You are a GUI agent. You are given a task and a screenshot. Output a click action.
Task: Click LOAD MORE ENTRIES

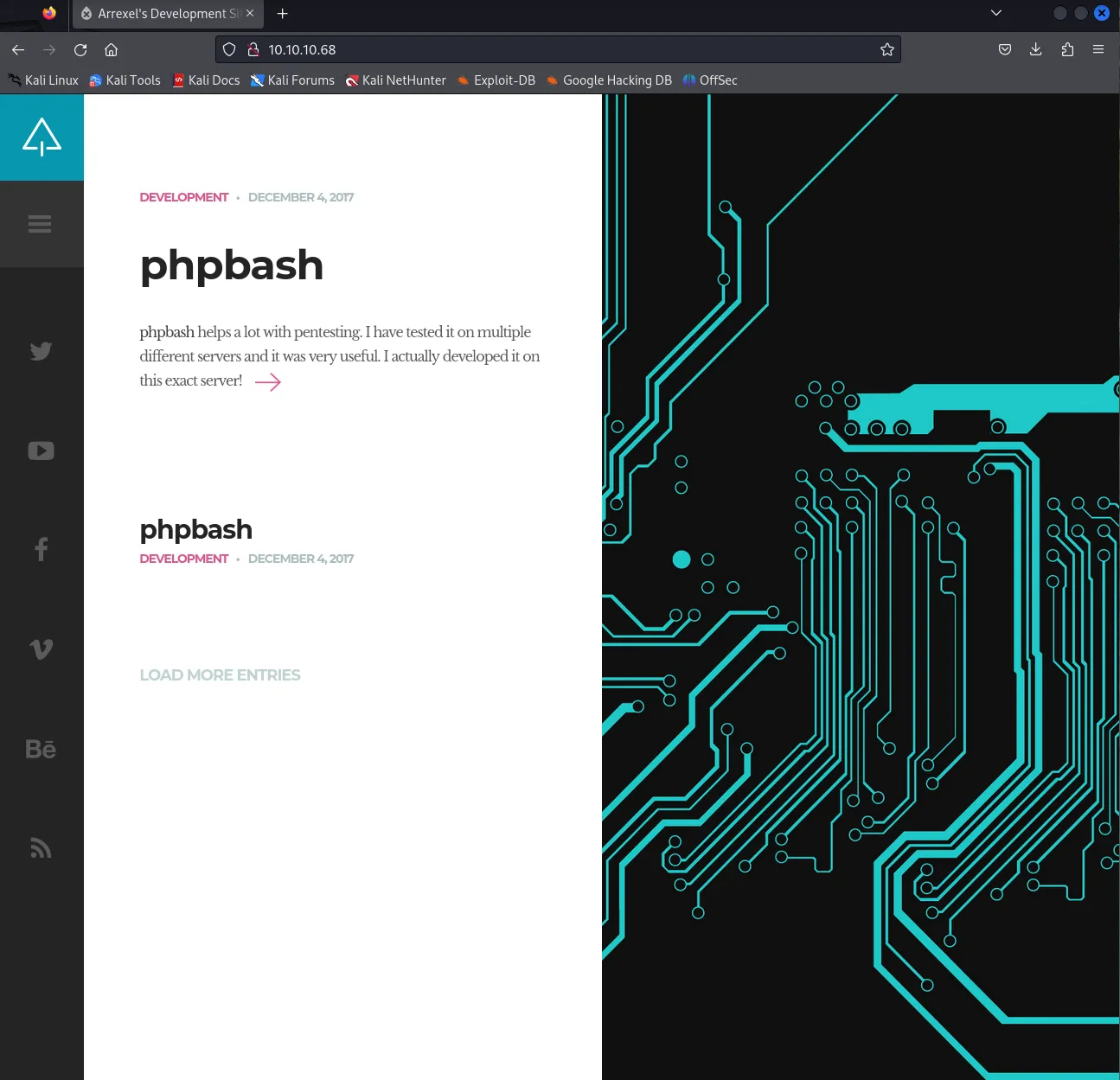click(221, 675)
